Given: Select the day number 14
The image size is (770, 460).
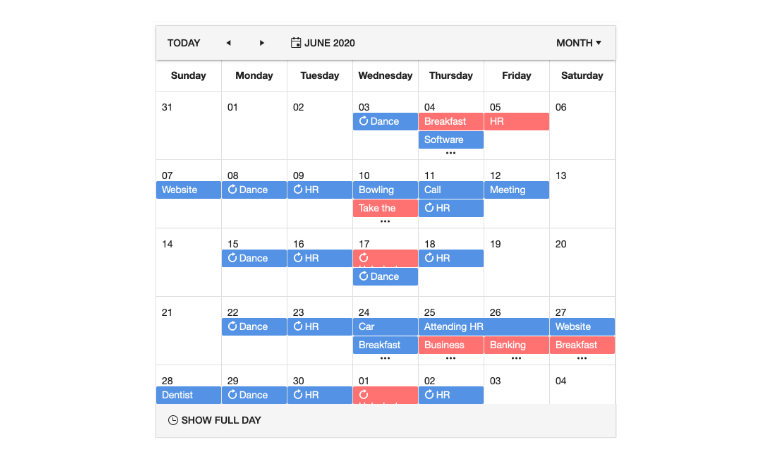Looking at the screenshot, I should [x=167, y=244].
